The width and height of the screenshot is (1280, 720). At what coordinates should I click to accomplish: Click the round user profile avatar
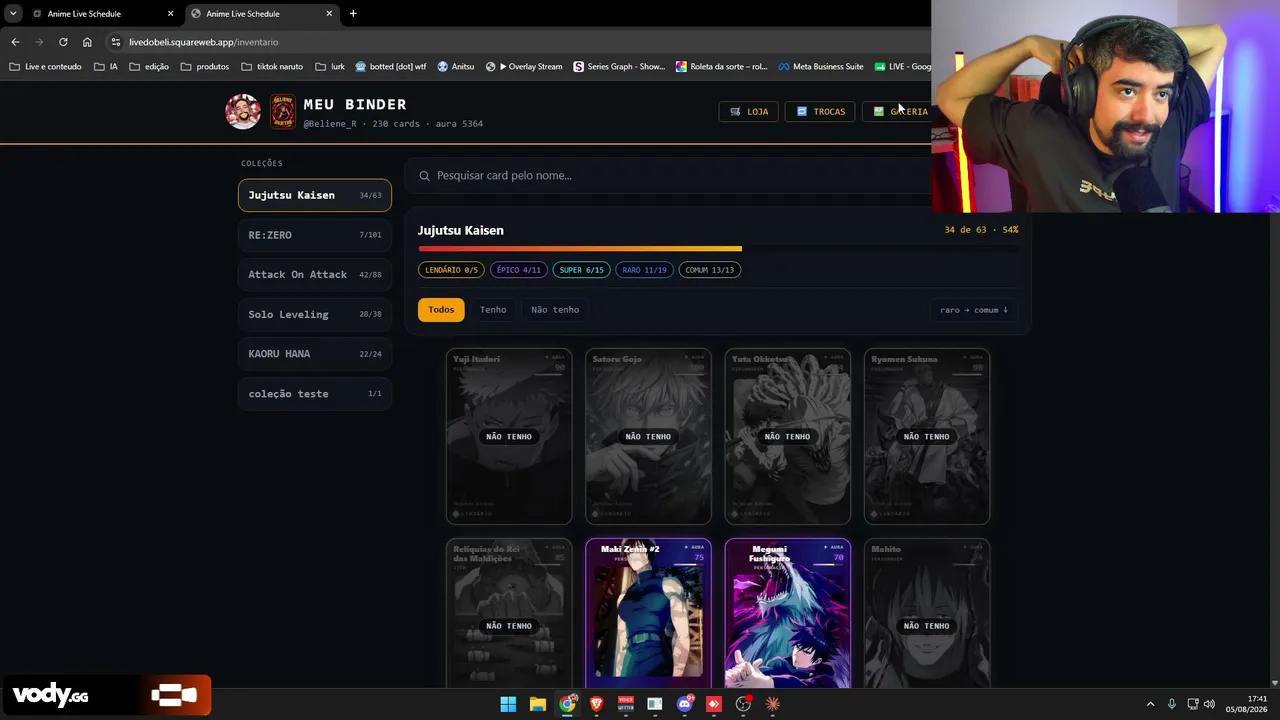click(243, 112)
